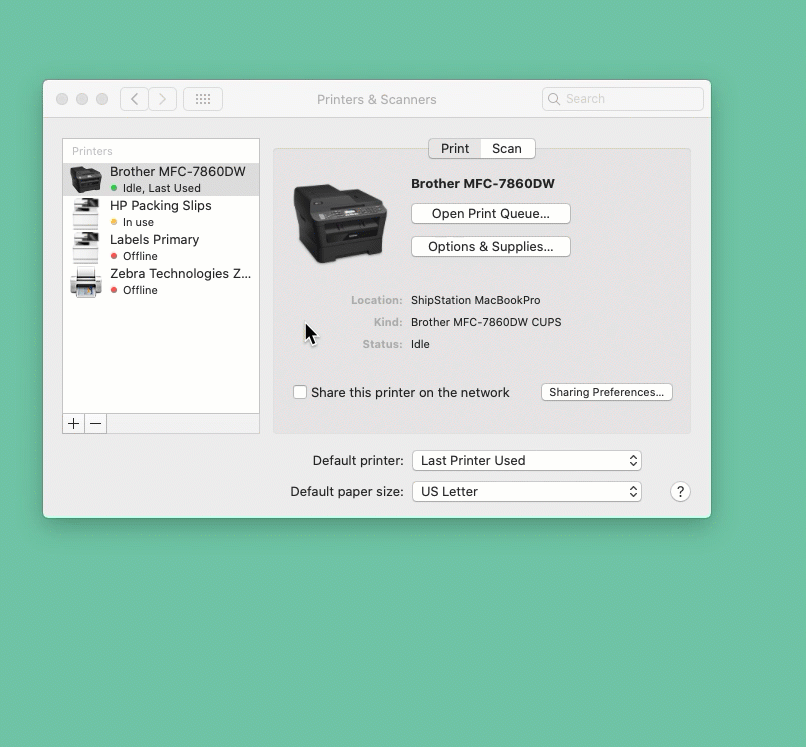
Task: Click the large Brother printer image
Action: click(340, 223)
